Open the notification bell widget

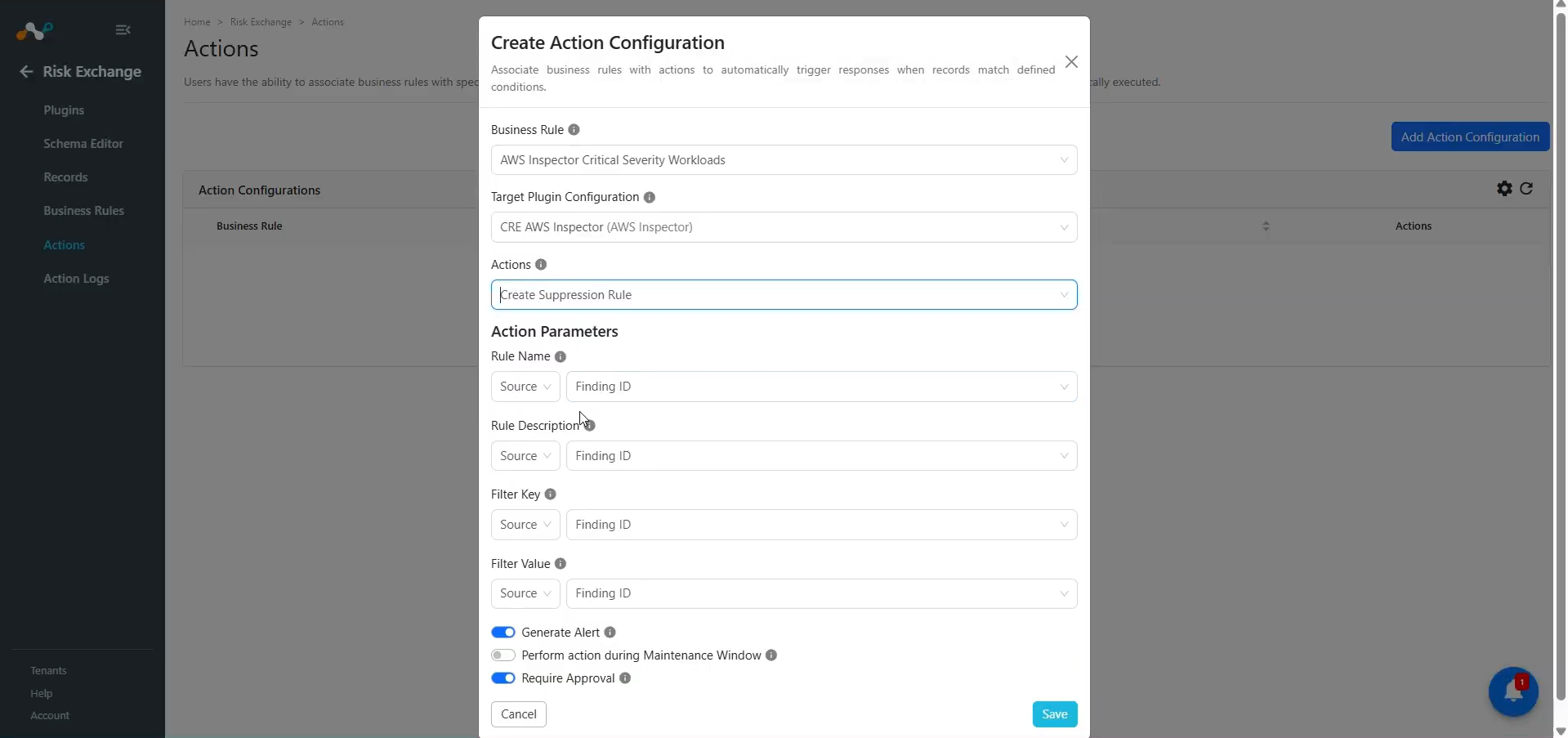pos(1513,691)
